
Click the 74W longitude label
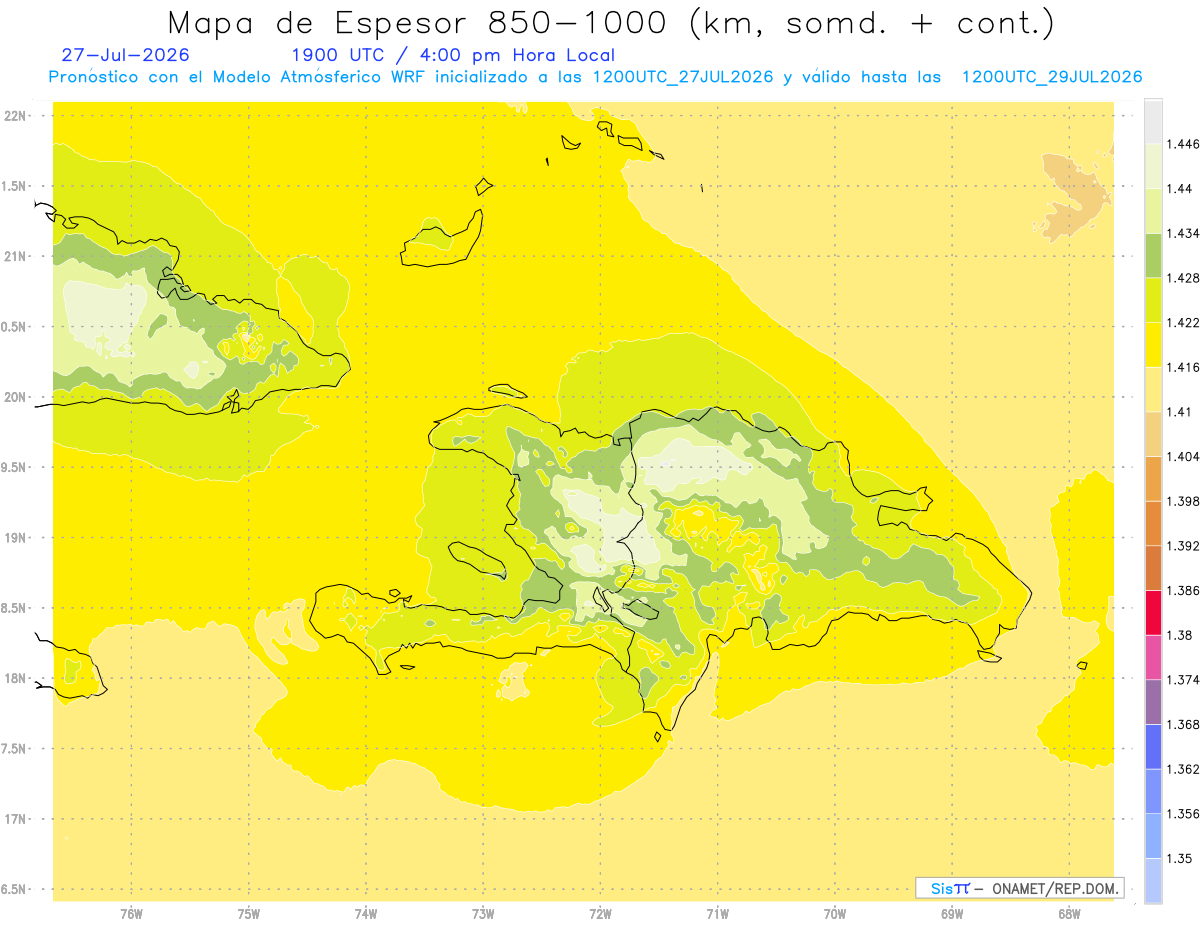(x=365, y=915)
